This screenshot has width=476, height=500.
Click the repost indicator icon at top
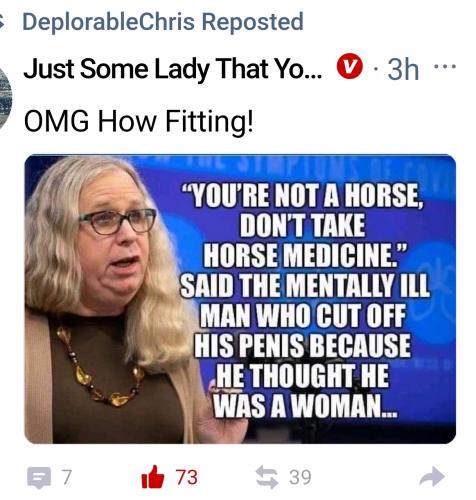[x=2, y=21]
